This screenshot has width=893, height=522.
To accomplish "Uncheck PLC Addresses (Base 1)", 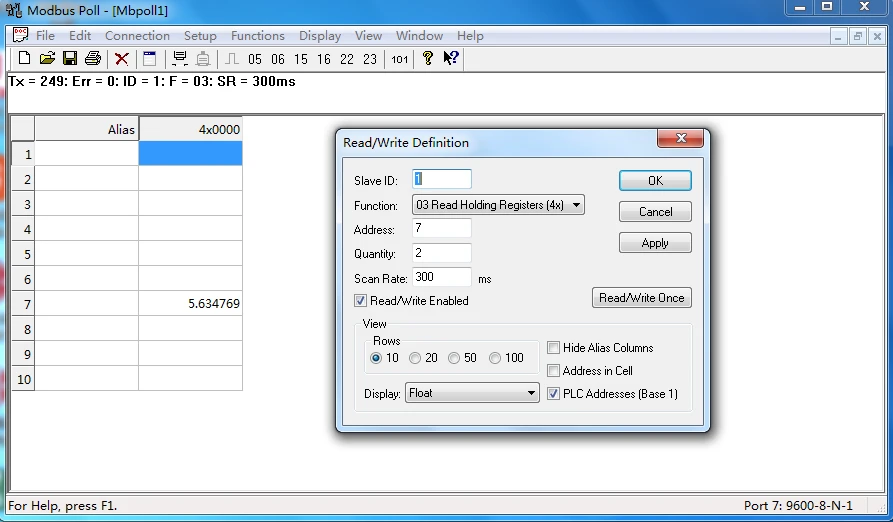I will [x=553, y=394].
